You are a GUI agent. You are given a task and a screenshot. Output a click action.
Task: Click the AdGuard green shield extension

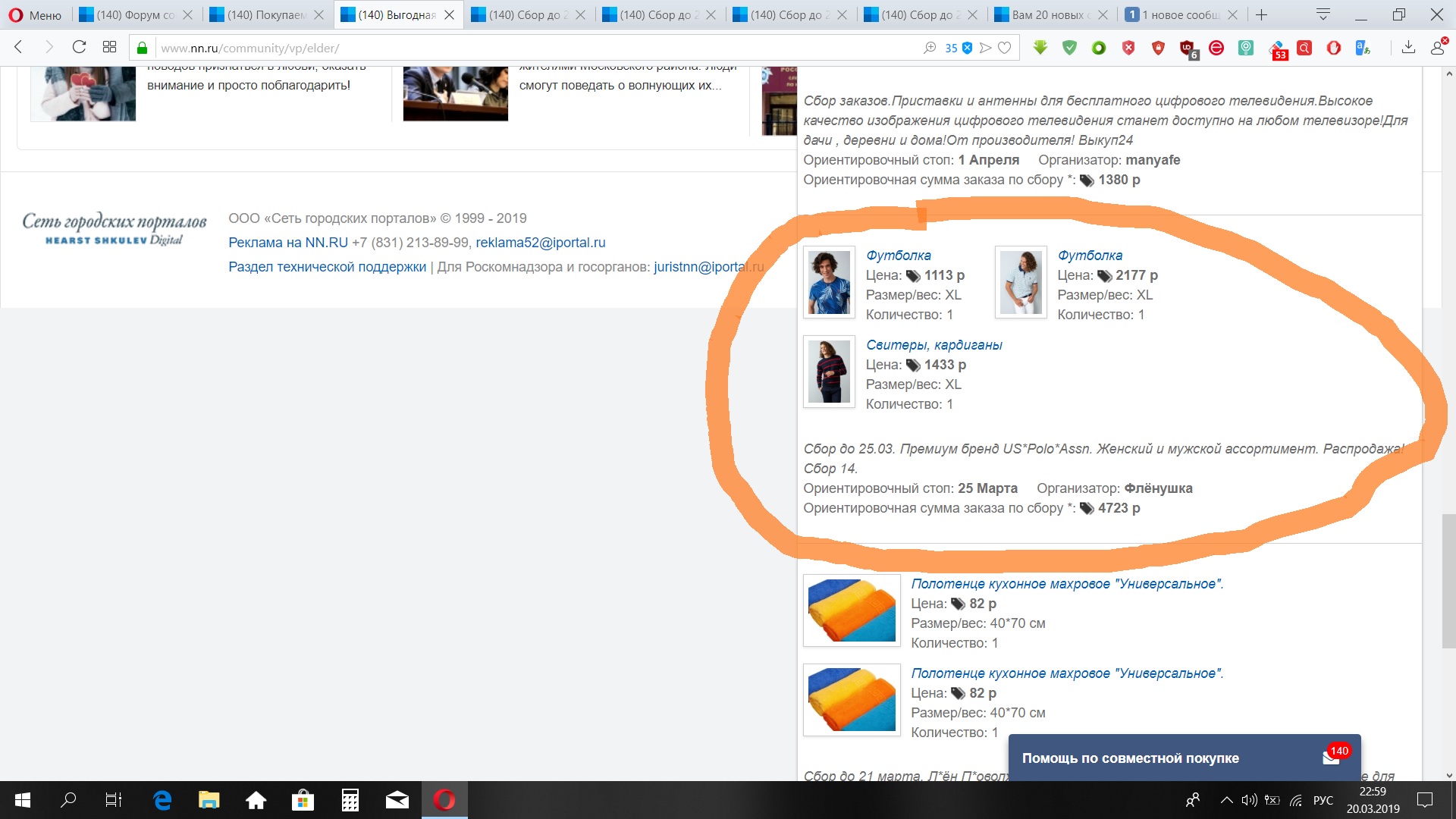pyautogui.click(x=1069, y=48)
